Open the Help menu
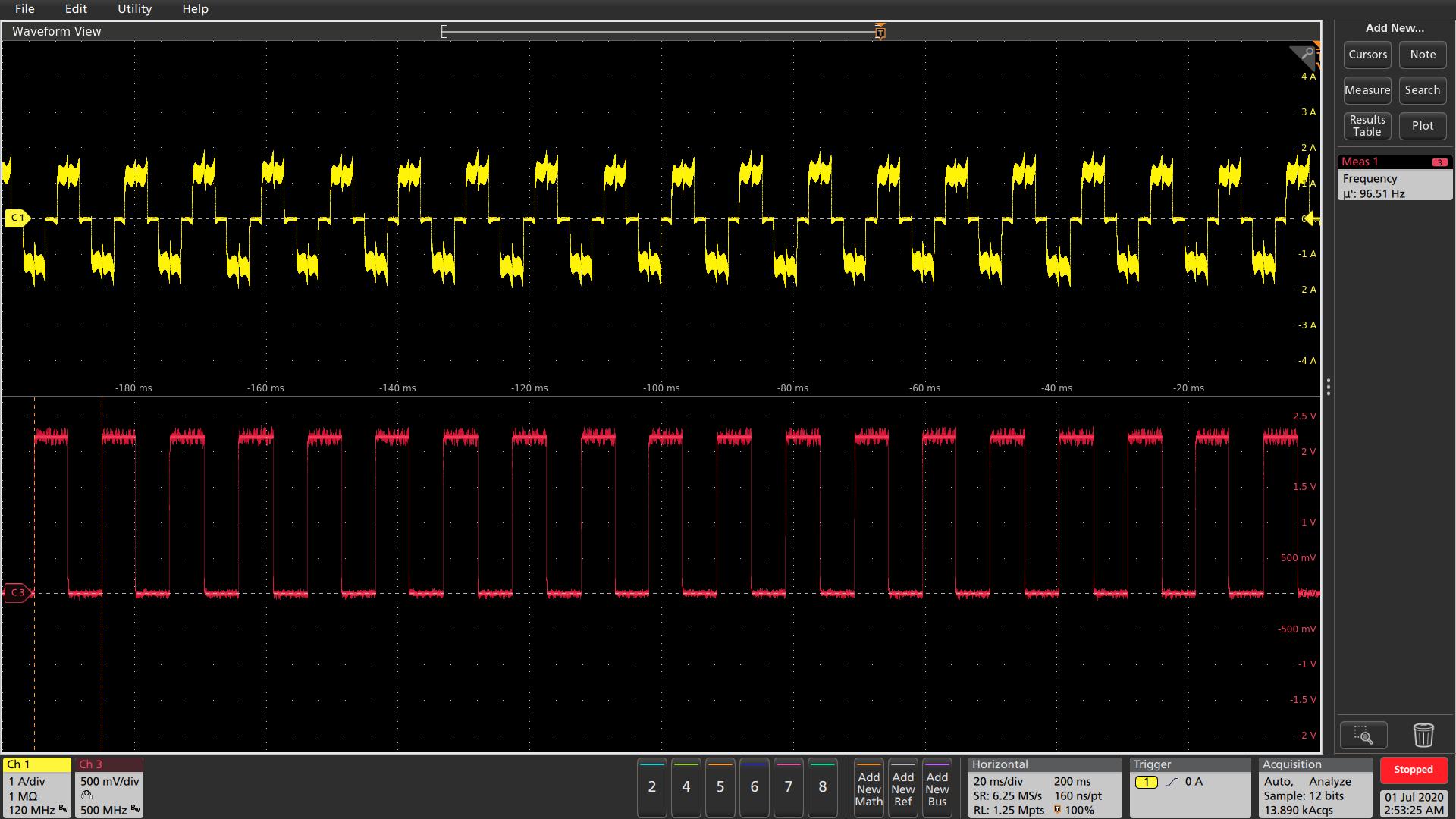This screenshot has height=819, width=1456. click(x=195, y=9)
